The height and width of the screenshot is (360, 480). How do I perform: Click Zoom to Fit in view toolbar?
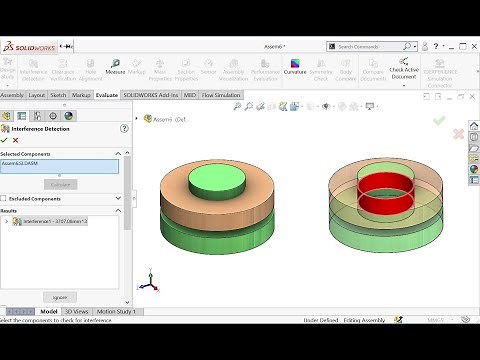(237, 106)
